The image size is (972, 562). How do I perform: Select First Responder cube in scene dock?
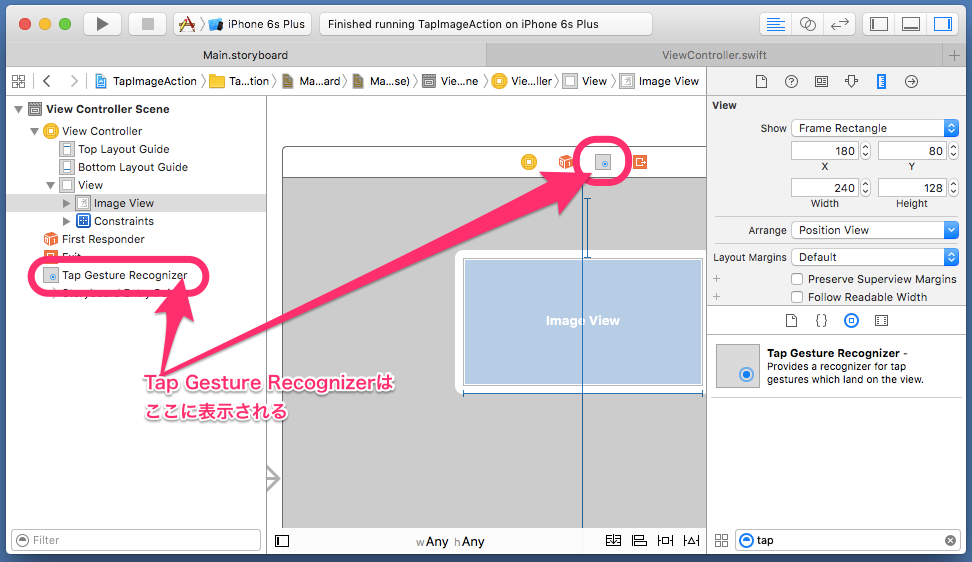coord(565,162)
